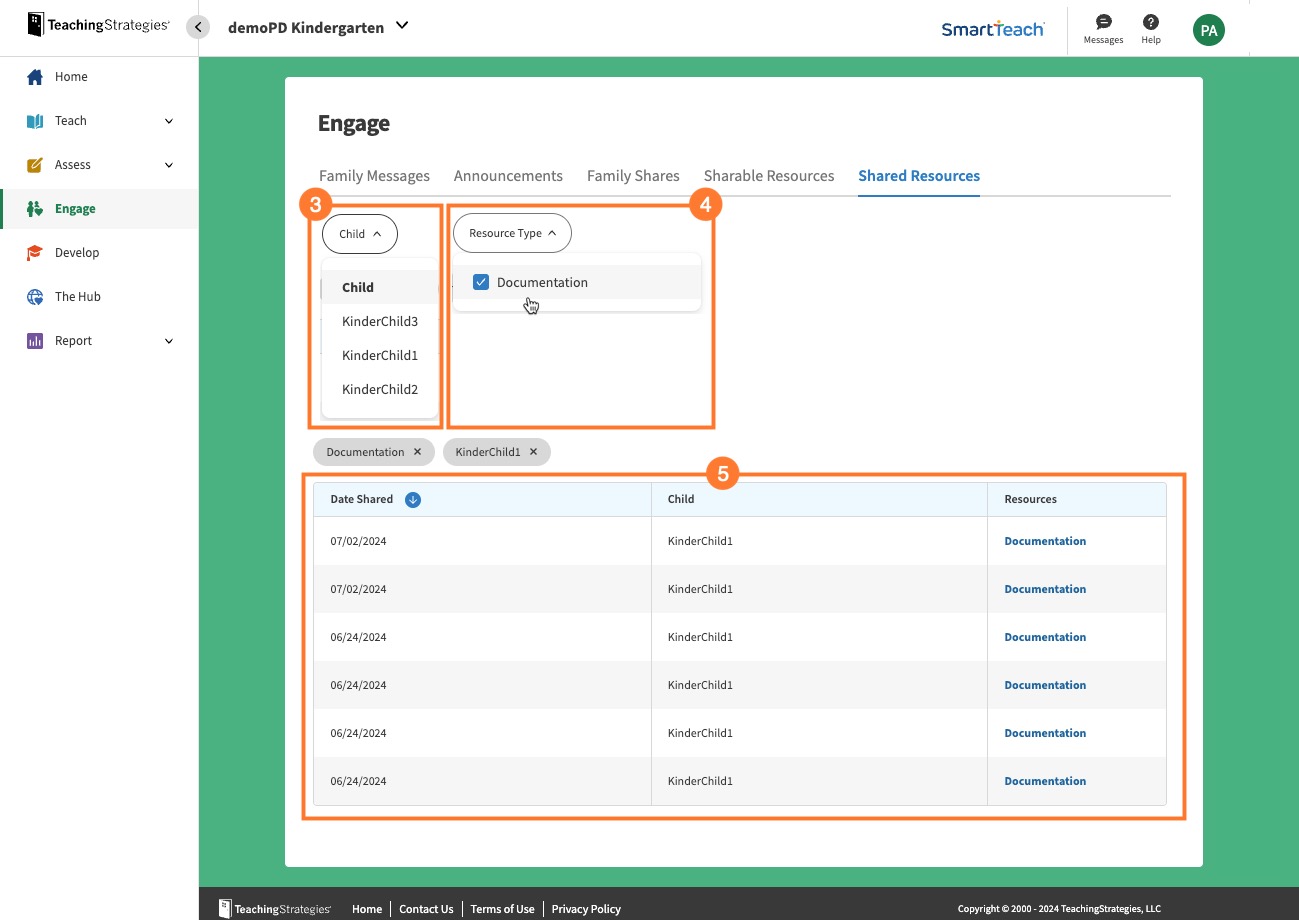Open the Privacy Policy footer link

tap(586, 909)
